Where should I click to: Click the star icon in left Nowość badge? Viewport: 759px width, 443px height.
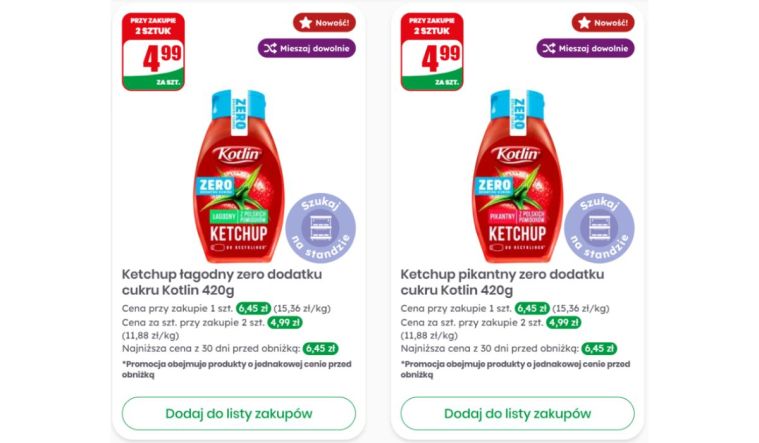point(305,23)
